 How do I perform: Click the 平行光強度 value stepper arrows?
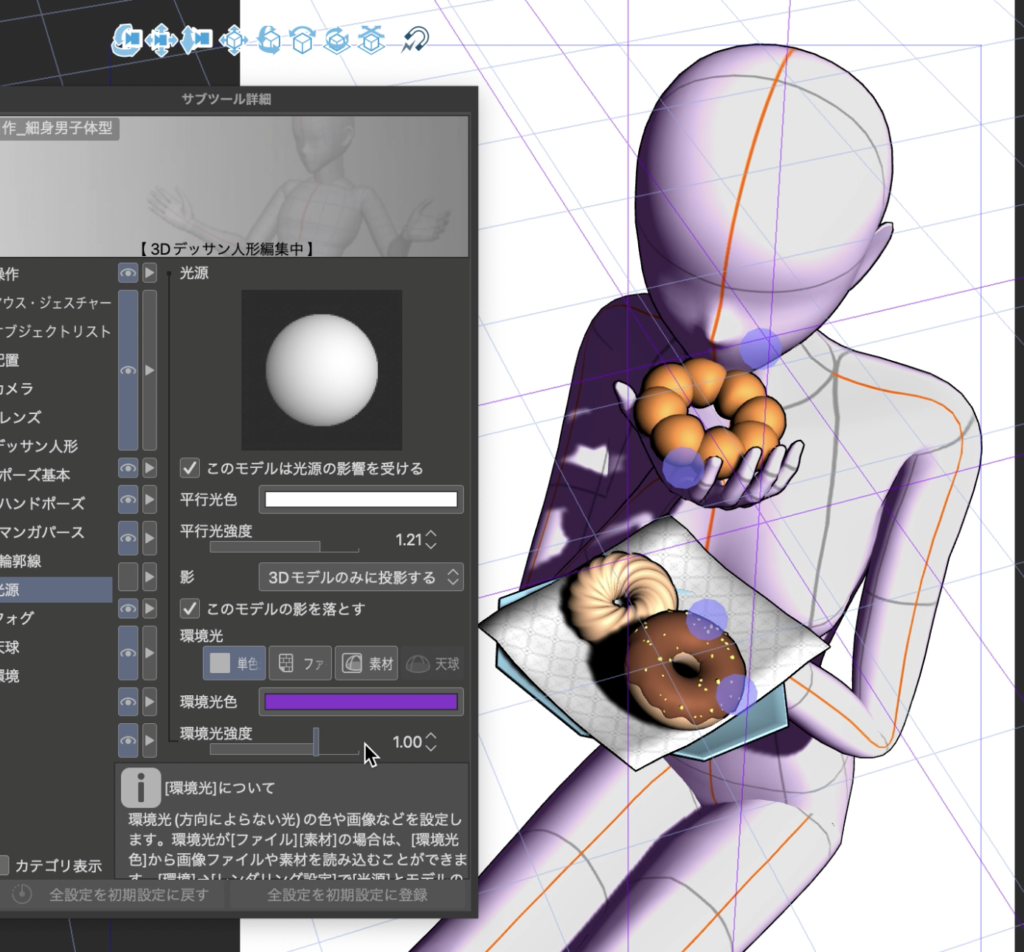[431, 540]
